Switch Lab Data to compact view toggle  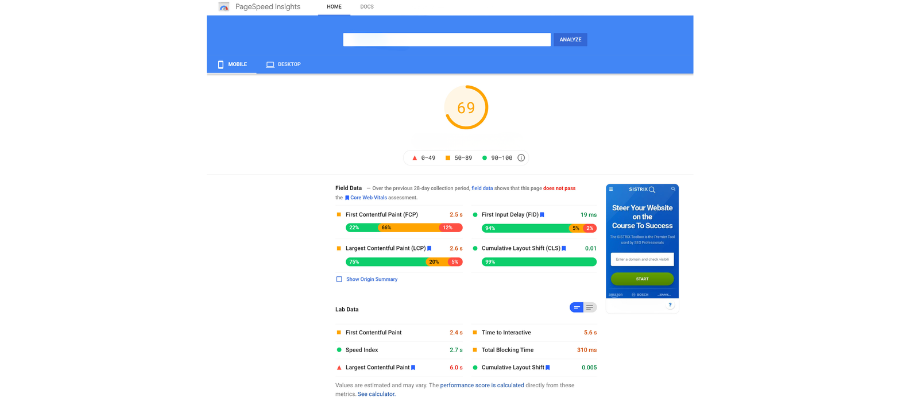pyautogui.click(x=576, y=308)
